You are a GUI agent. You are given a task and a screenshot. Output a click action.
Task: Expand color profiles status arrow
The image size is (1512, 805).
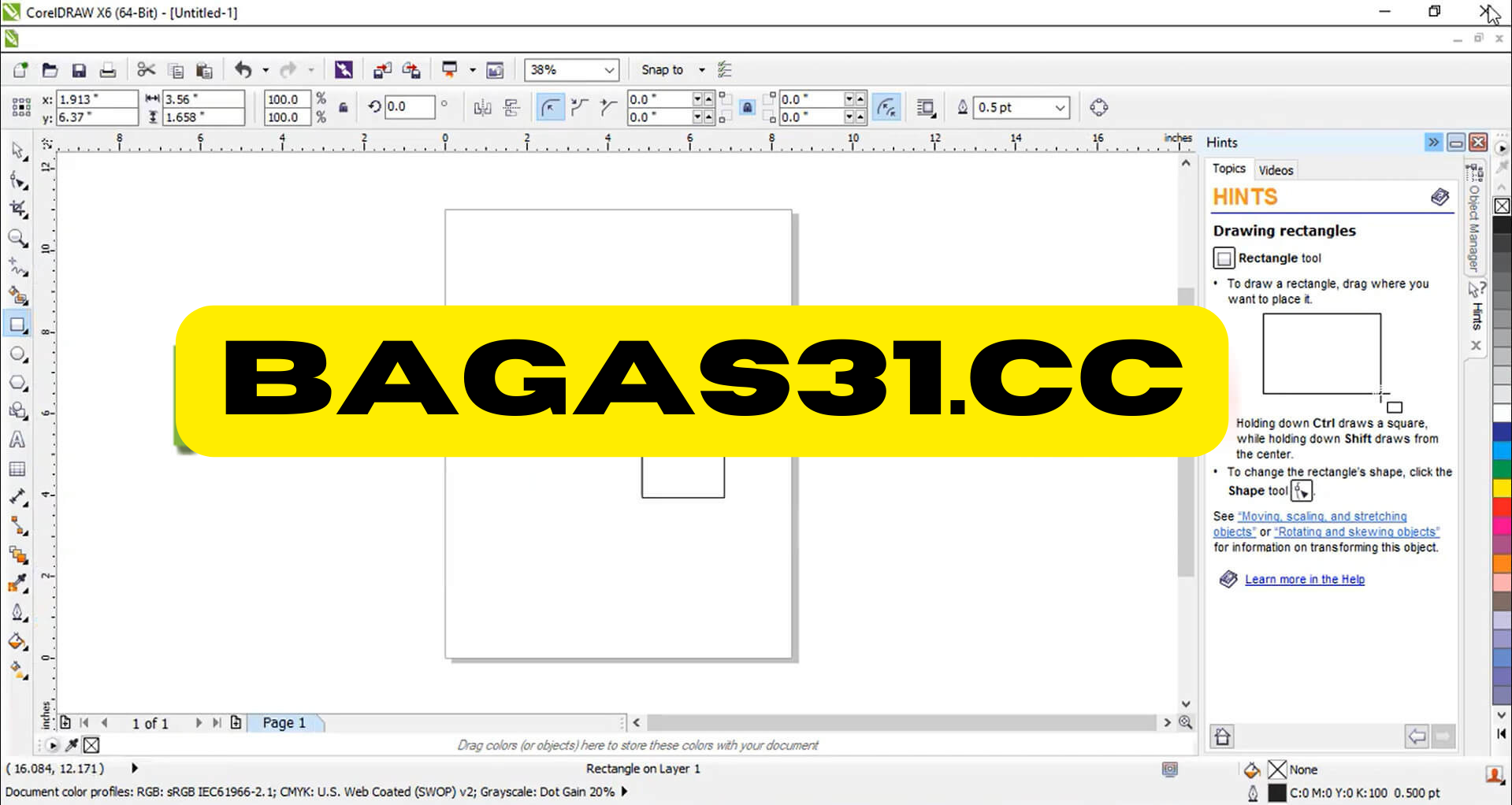tap(624, 792)
